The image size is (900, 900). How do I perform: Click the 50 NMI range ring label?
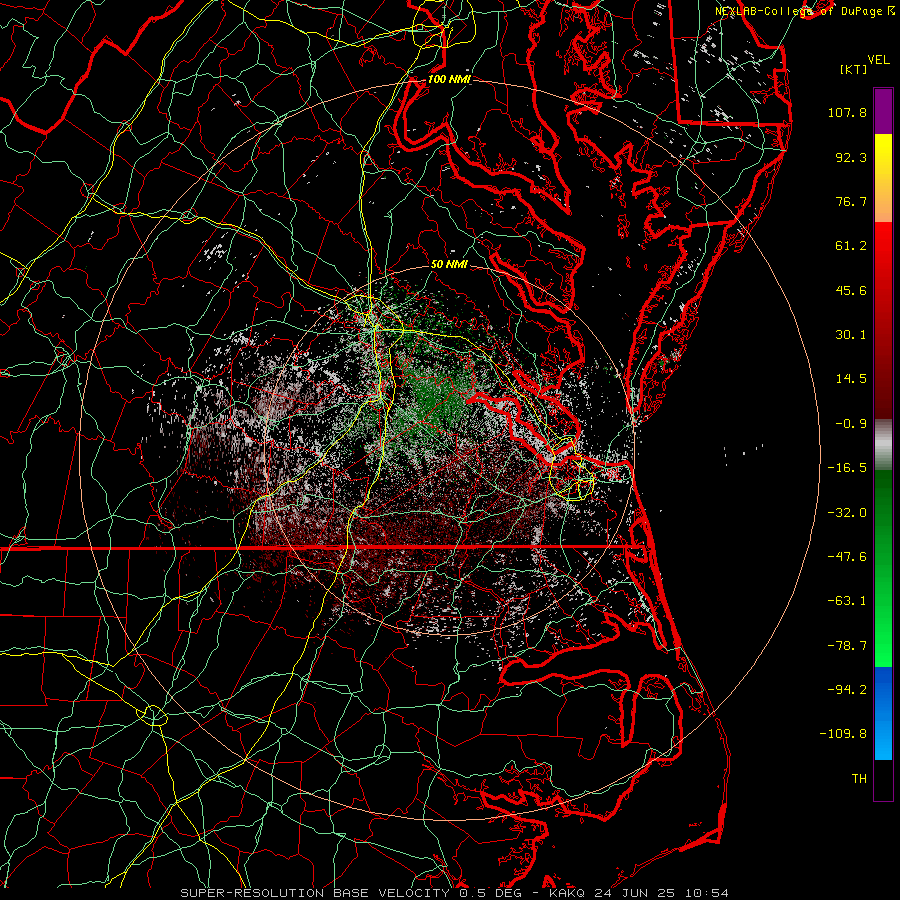pos(449,265)
